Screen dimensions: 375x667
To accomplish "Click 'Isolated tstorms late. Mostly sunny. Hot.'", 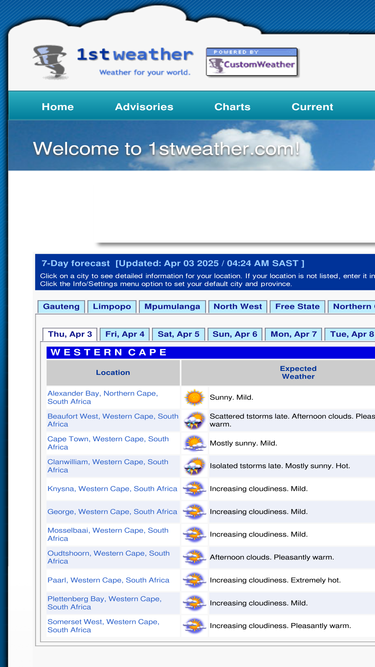I will (x=280, y=466).
